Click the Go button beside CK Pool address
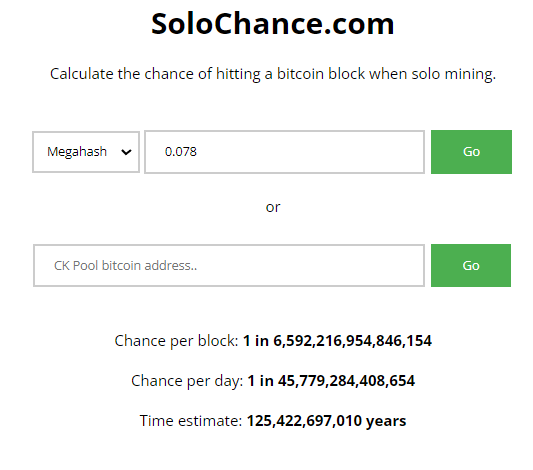Image resolution: width=533 pixels, height=470 pixels. [x=471, y=265]
